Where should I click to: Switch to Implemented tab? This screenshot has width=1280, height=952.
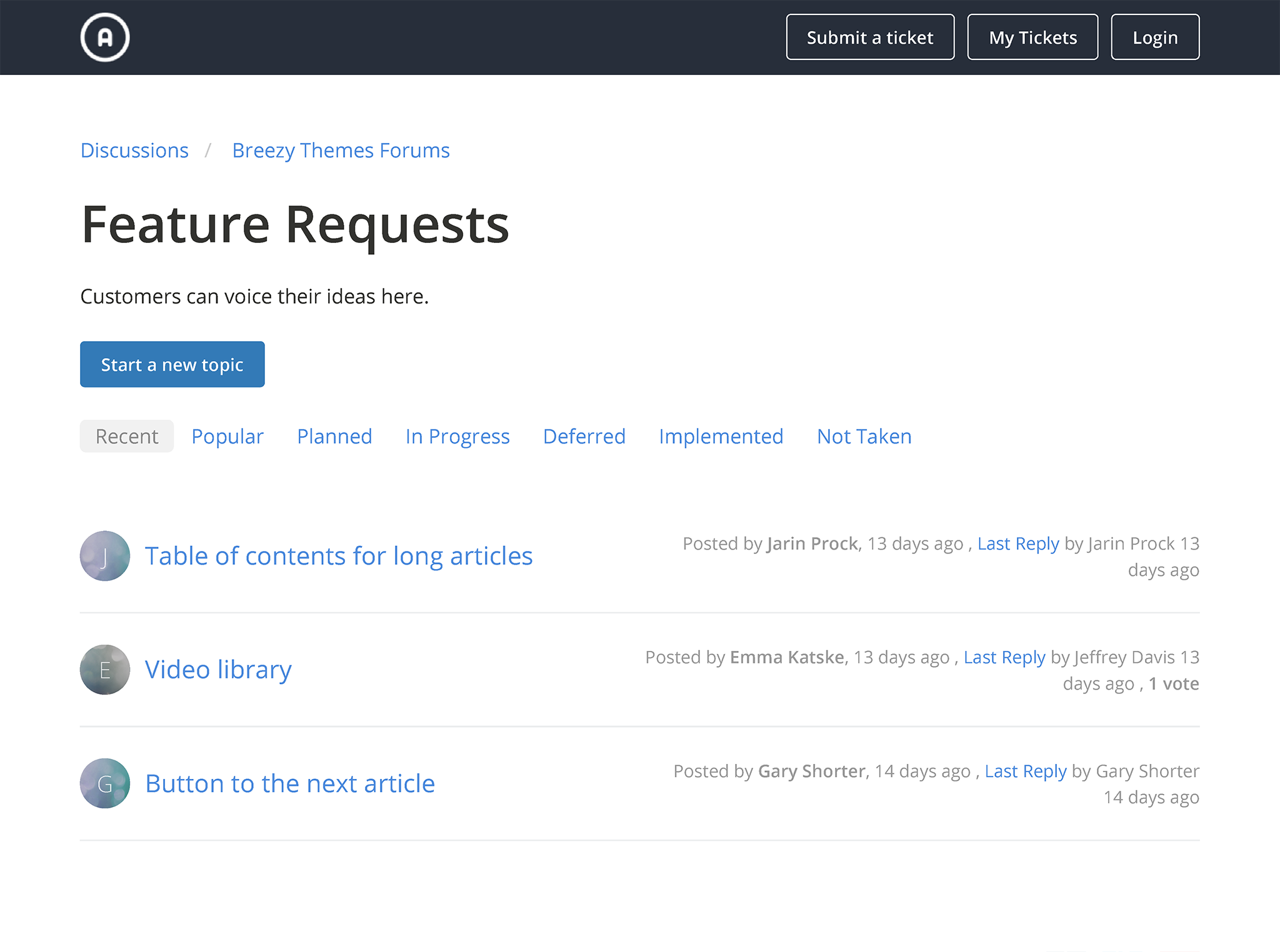coord(721,436)
